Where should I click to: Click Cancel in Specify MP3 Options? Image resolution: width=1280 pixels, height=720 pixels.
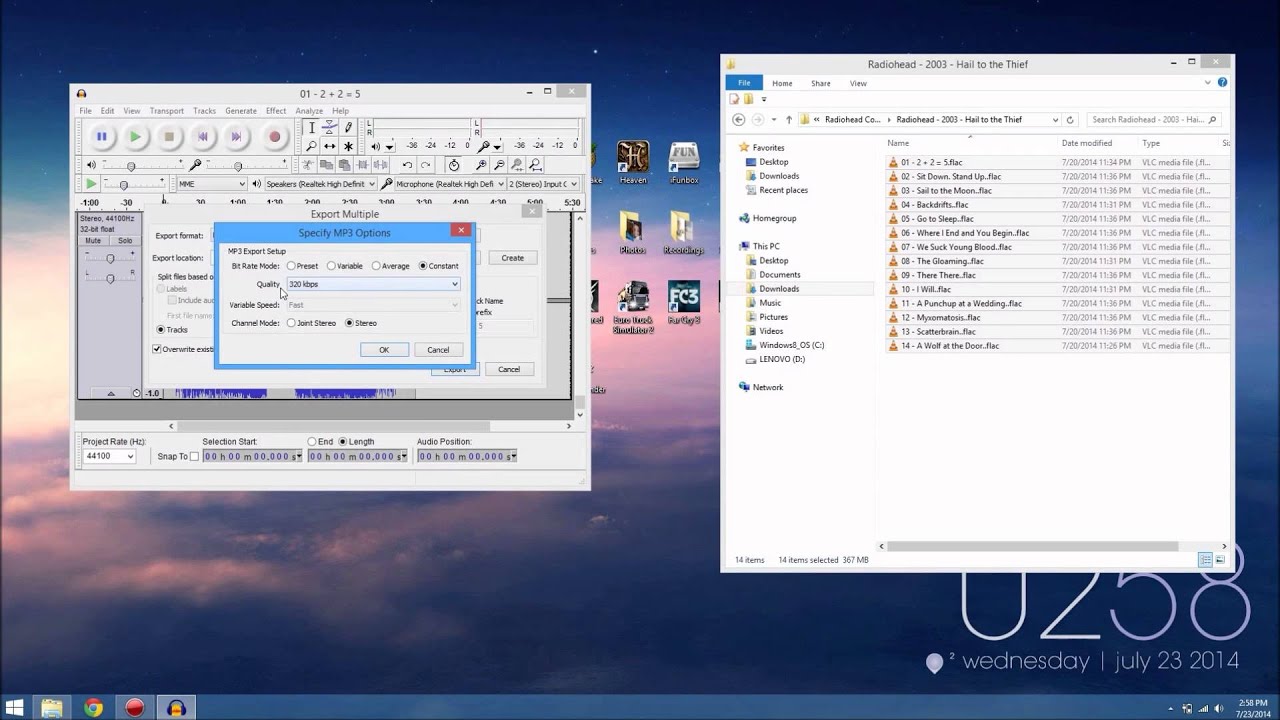click(x=438, y=350)
